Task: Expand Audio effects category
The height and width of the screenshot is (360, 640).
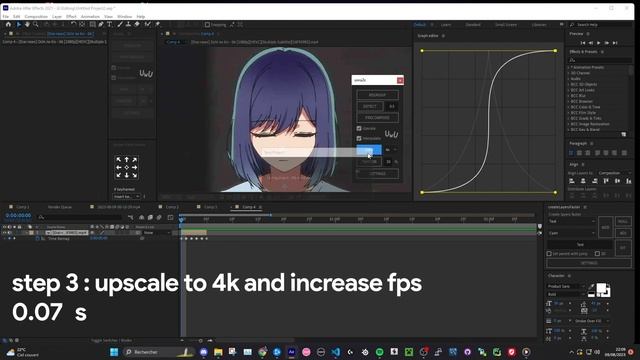Action: [568, 79]
